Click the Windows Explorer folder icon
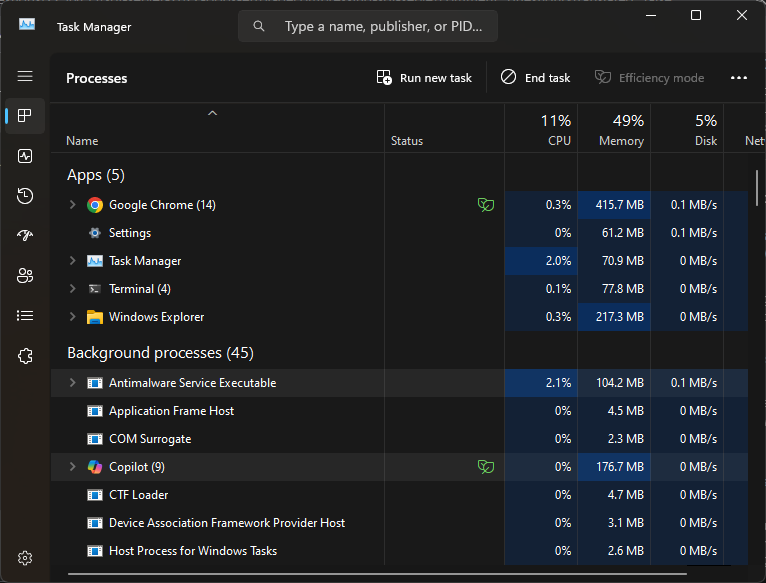 [95, 317]
